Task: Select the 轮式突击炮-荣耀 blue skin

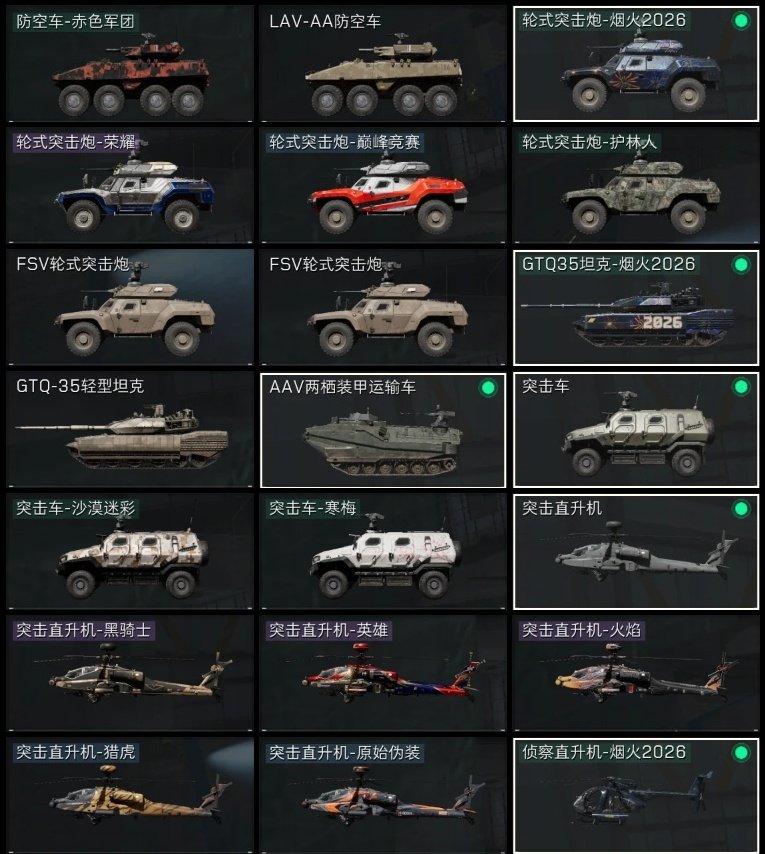Action: click(130, 185)
